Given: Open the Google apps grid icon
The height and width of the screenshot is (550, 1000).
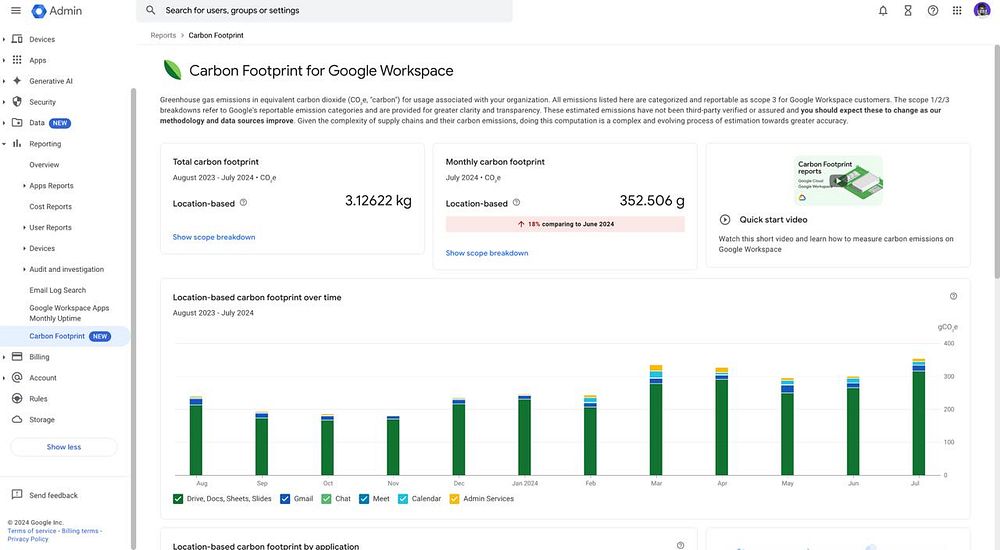Looking at the screenshot, I should (x=957, y=11).
